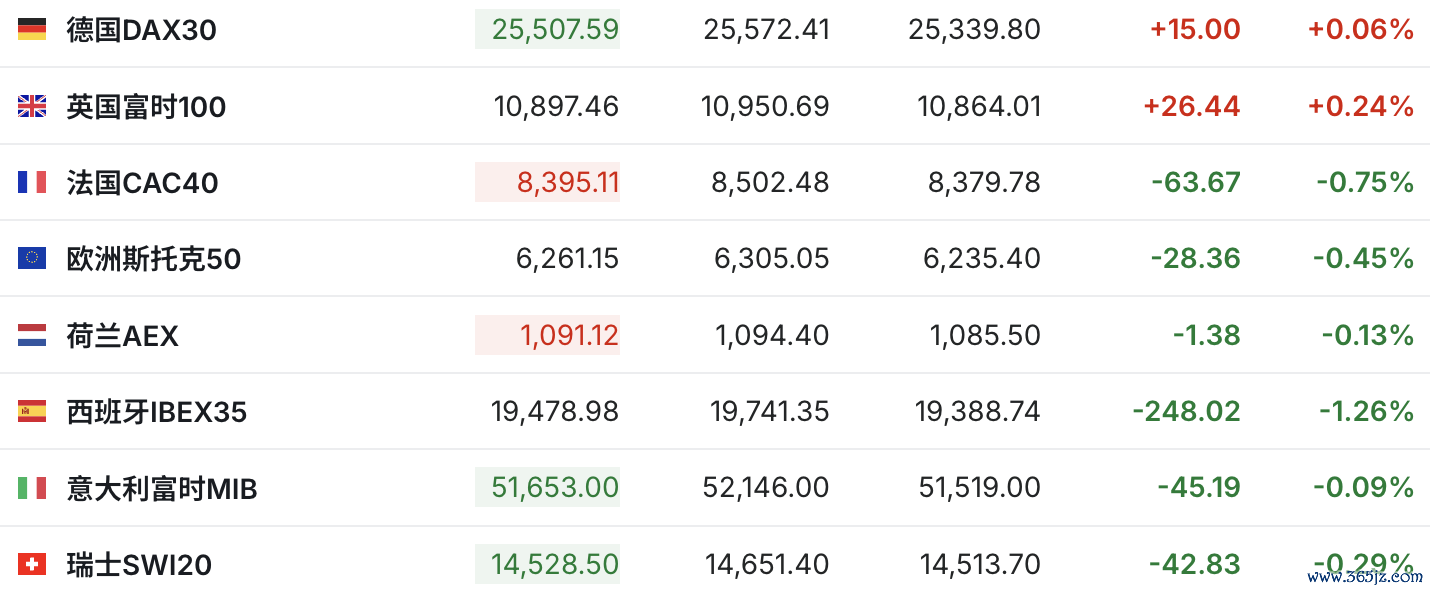
Task: Click the UK flag icon
Action: [x=32, y=106]
